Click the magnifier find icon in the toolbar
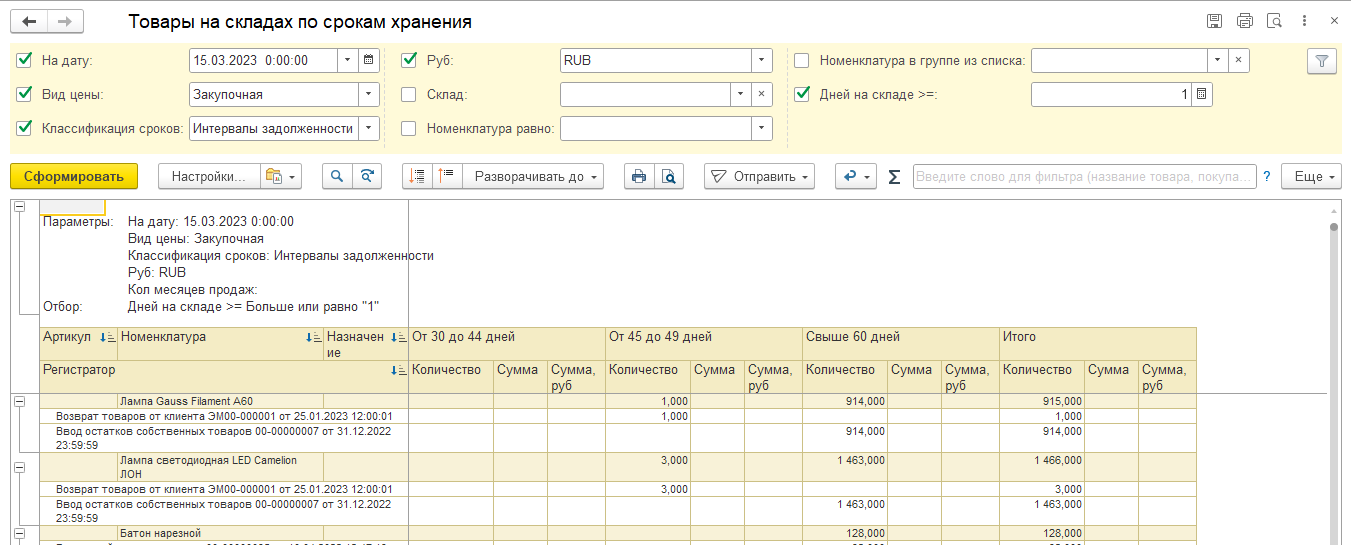Screen dimensions: 1351x545 (x=337, y=176)
